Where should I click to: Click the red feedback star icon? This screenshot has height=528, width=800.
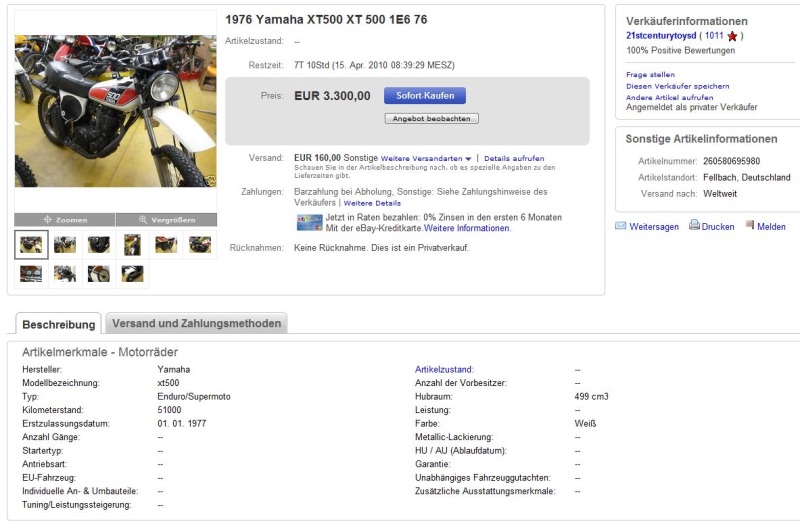click(x=733, y=36)
